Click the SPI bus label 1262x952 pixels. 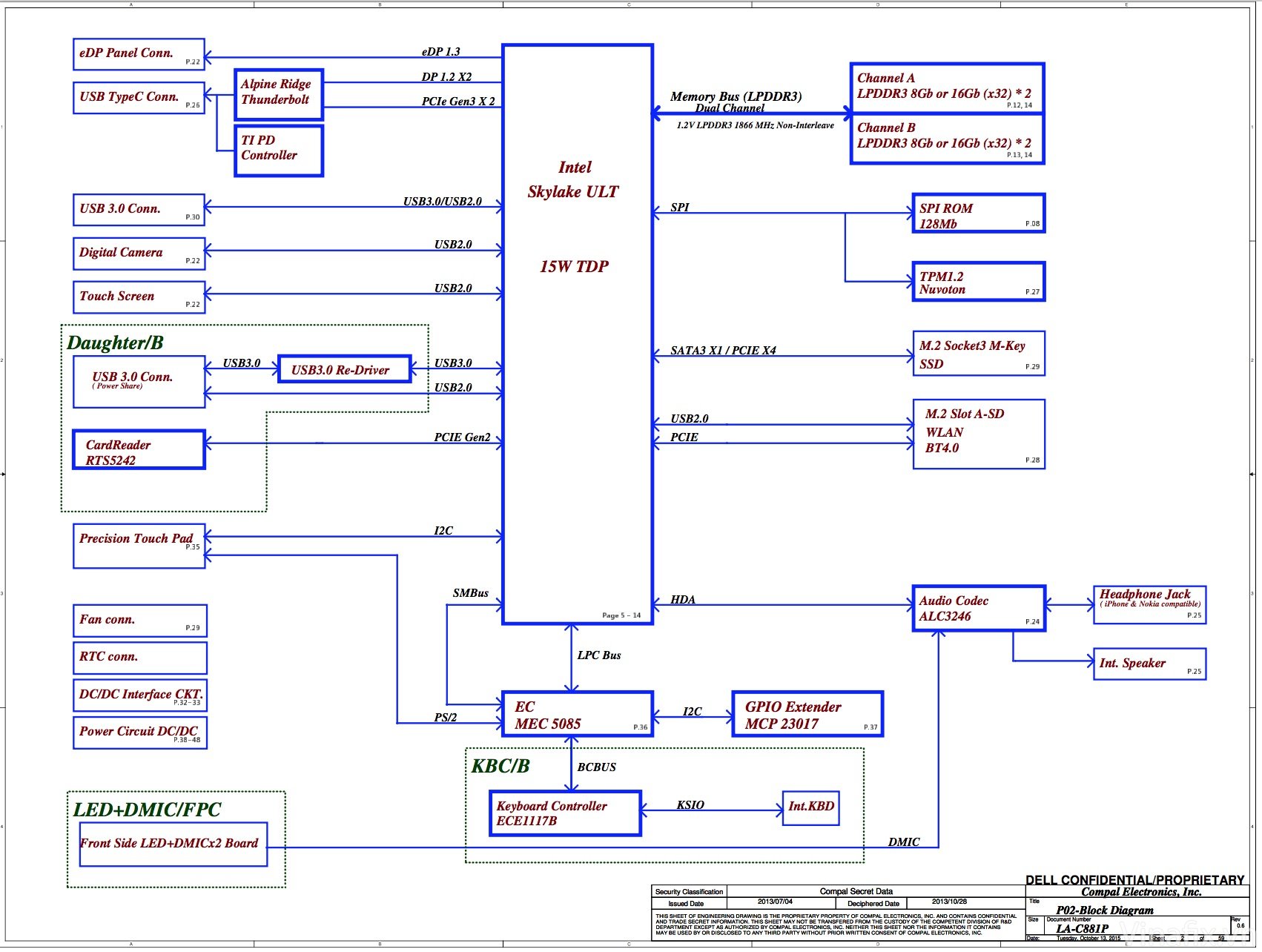click(x=680, y=208)
